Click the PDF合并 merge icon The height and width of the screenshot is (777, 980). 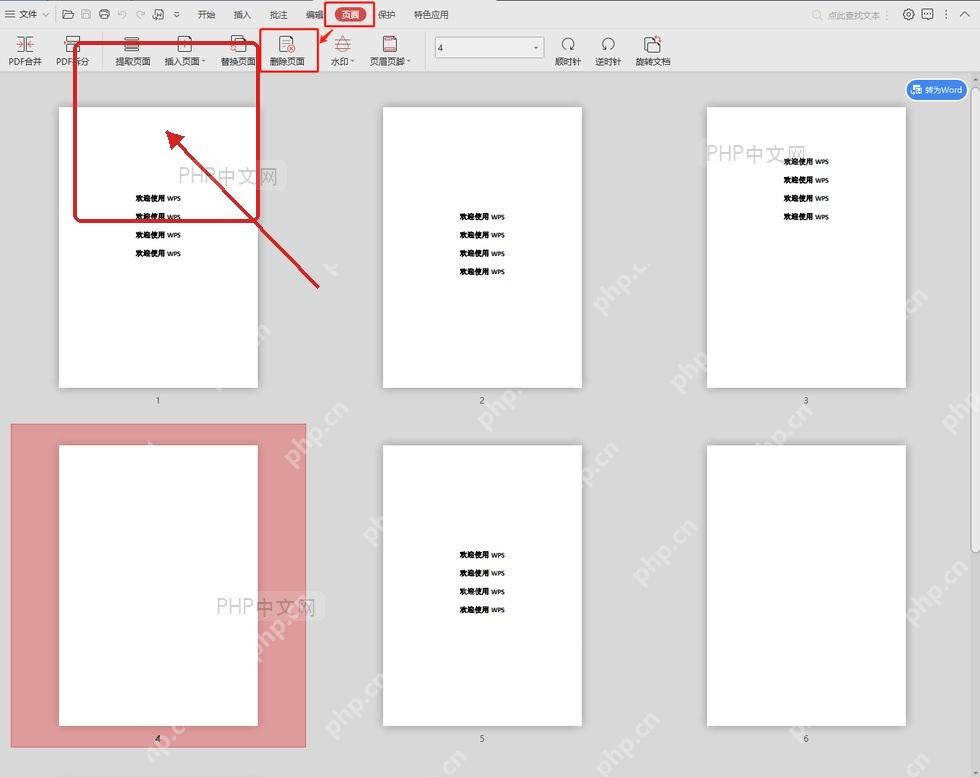click(25, 44)
